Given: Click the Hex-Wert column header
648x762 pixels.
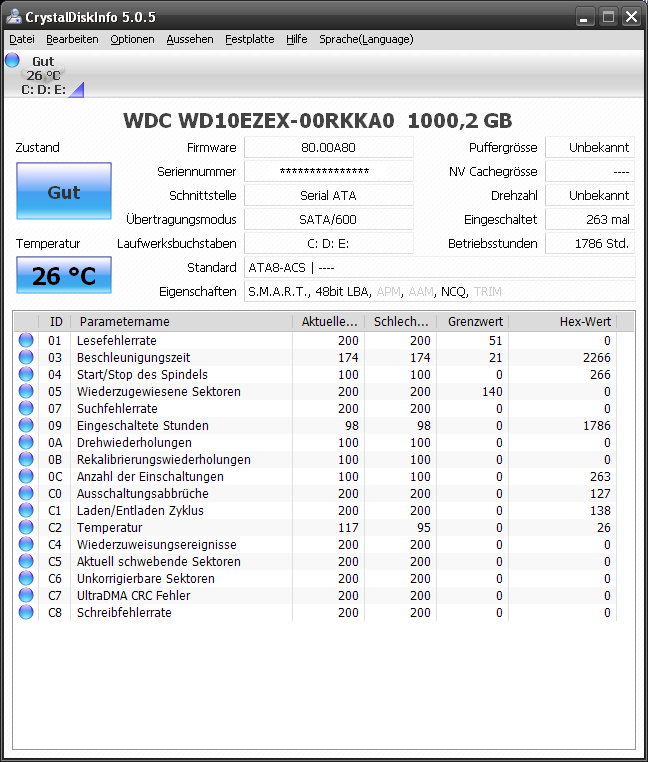Looking at the screenshot, I should pos(562,322).
